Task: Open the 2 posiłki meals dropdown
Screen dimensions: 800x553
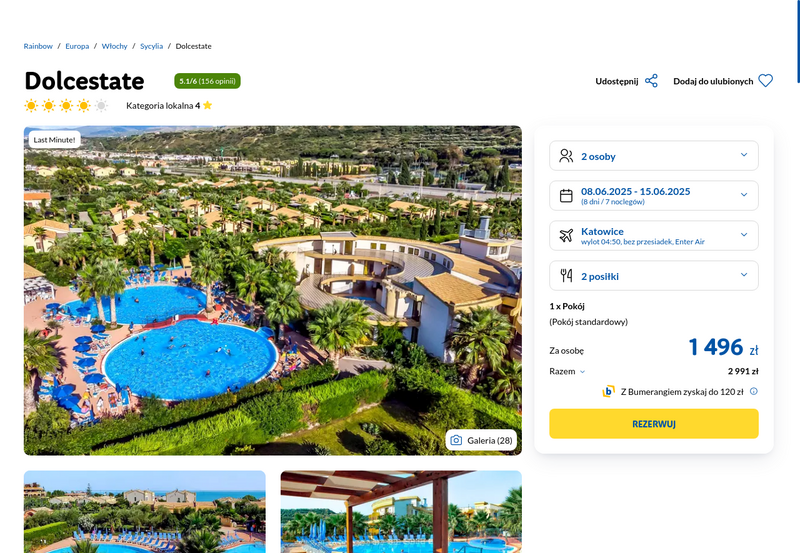Action: point(654,275)
